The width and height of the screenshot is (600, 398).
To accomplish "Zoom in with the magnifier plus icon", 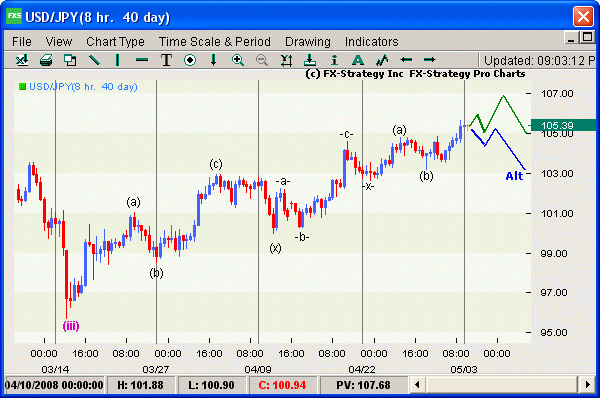I will click(238, 60).
